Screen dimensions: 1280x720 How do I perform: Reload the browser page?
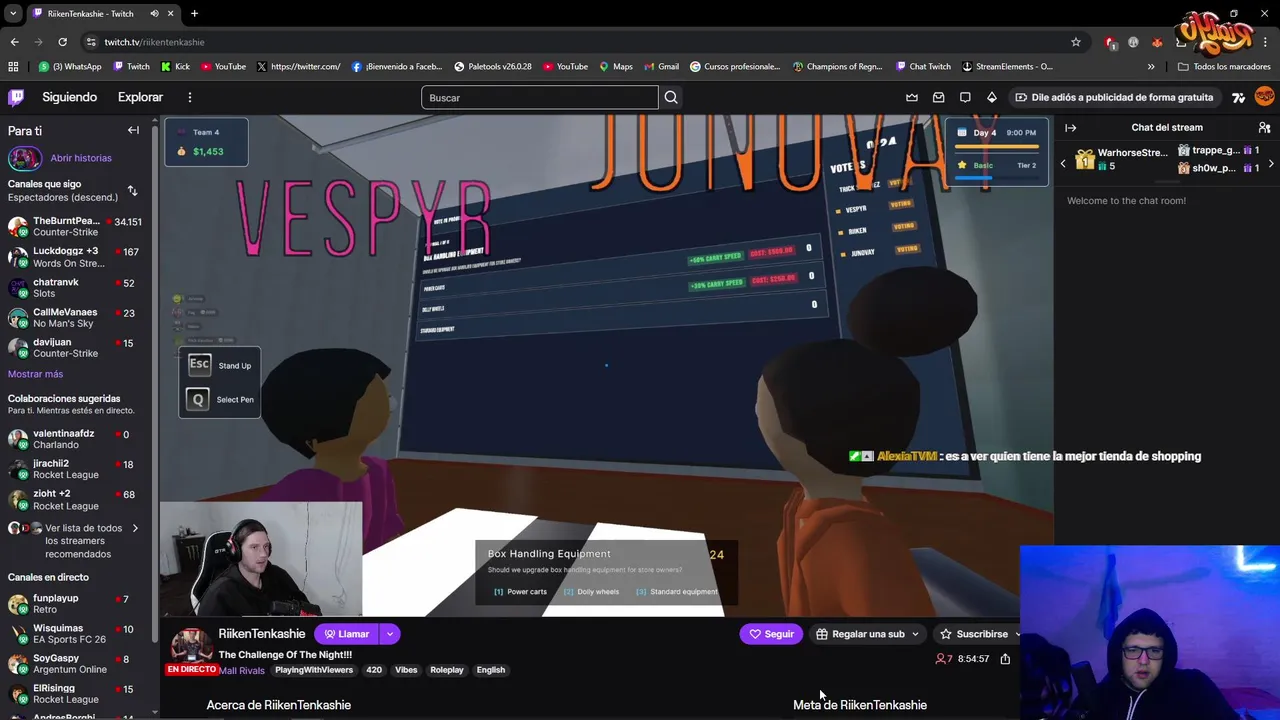click(62, 42)
